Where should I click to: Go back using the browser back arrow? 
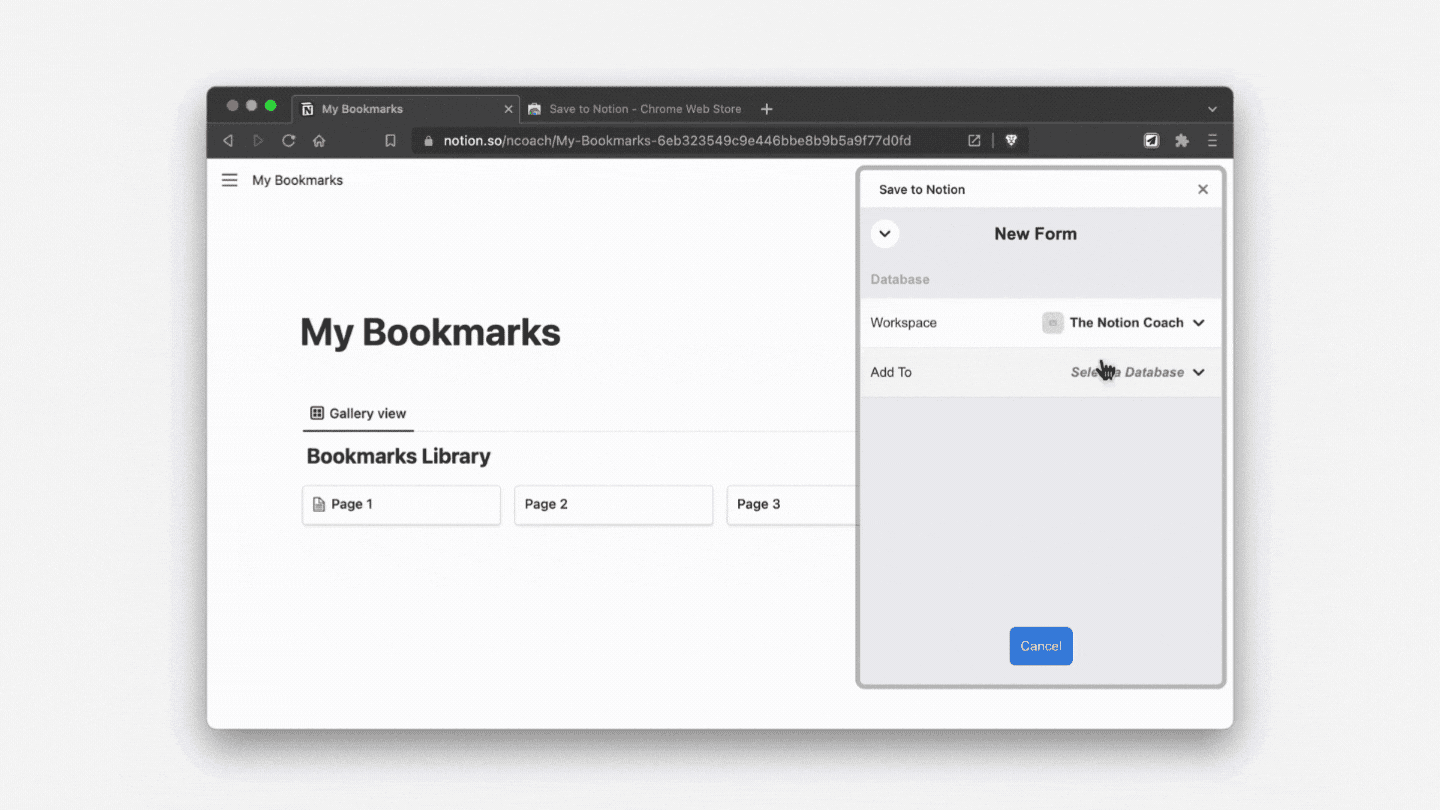point(228,141)
